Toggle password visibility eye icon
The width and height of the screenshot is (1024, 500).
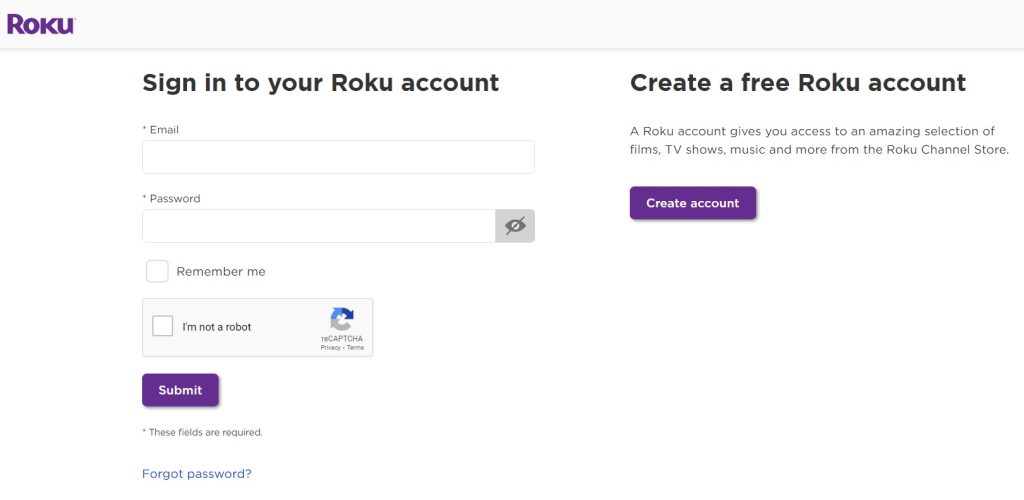[x=515, y=226]
